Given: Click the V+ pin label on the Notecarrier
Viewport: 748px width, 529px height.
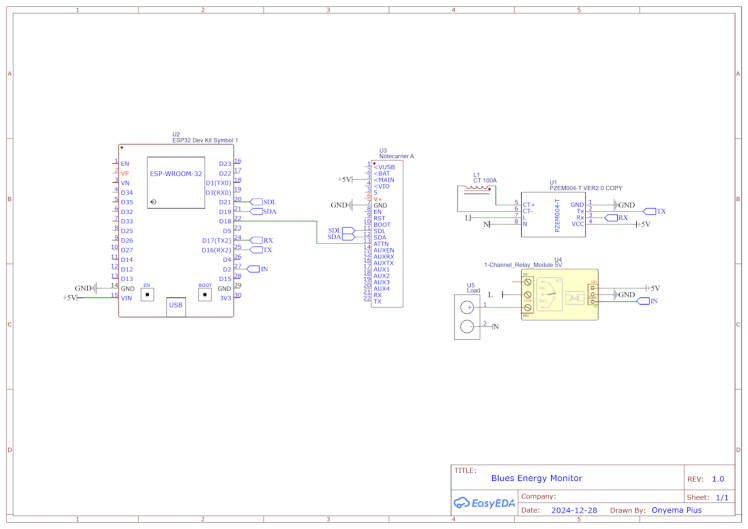Looking at the screenshot, I should point(378,199).
